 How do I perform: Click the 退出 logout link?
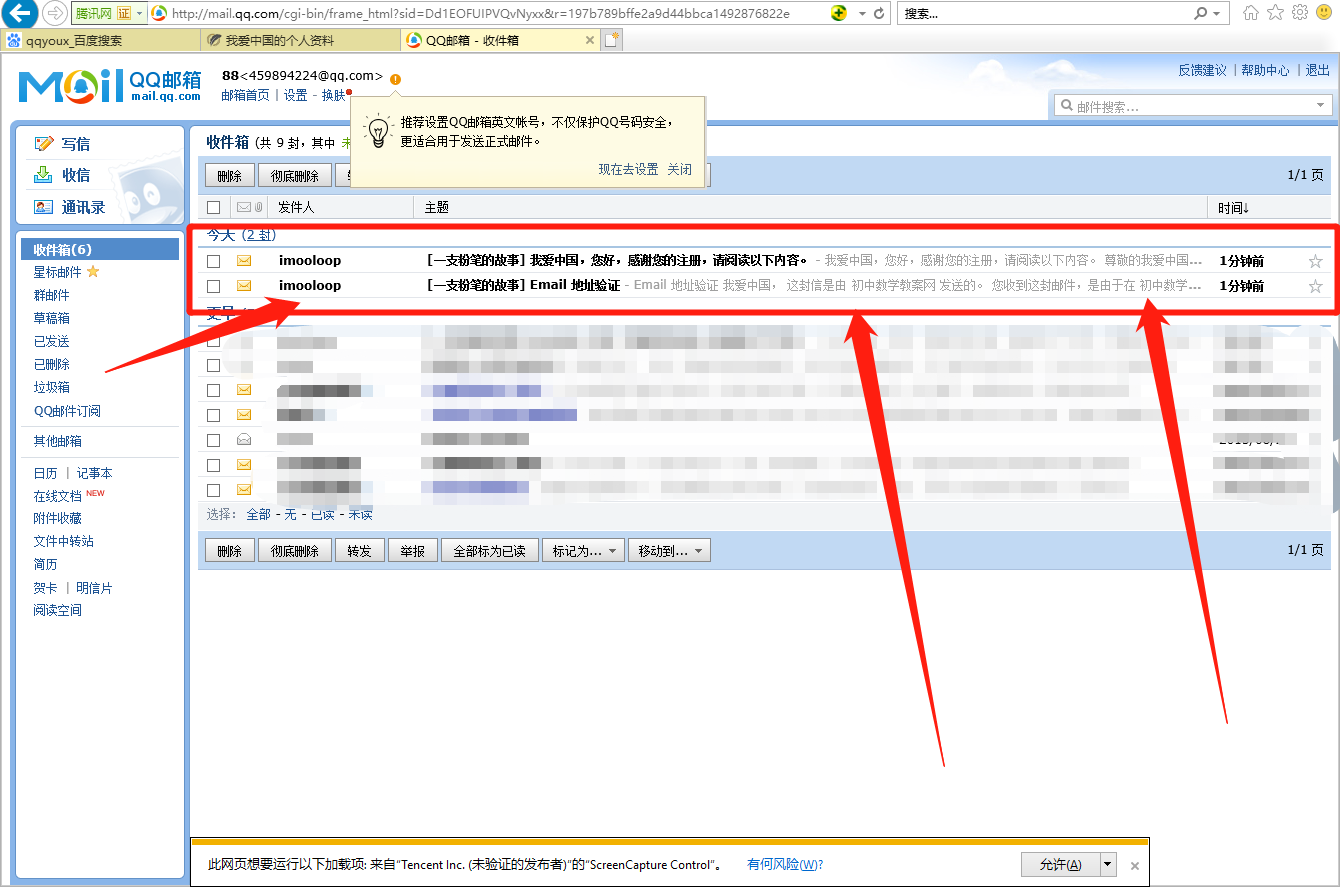pos(1317,70)
